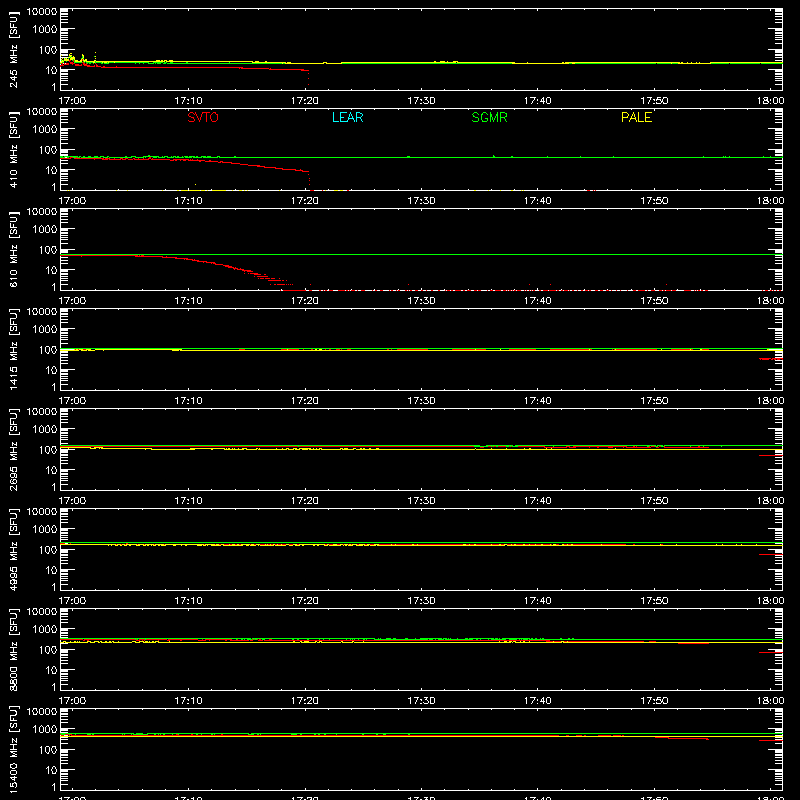
Task: Click 17:00 time label under 1415 MHz plot
Action: click(72, 401)
